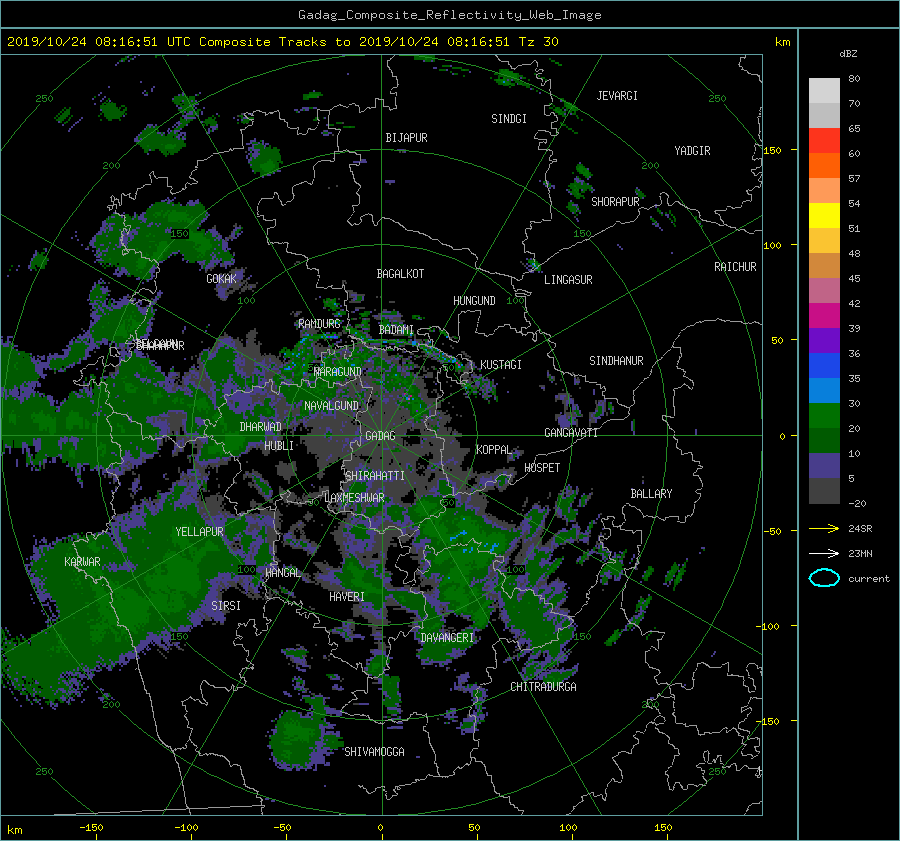Select the NARAGUND label
Viewport: 900px width, 841px height.
338,372
